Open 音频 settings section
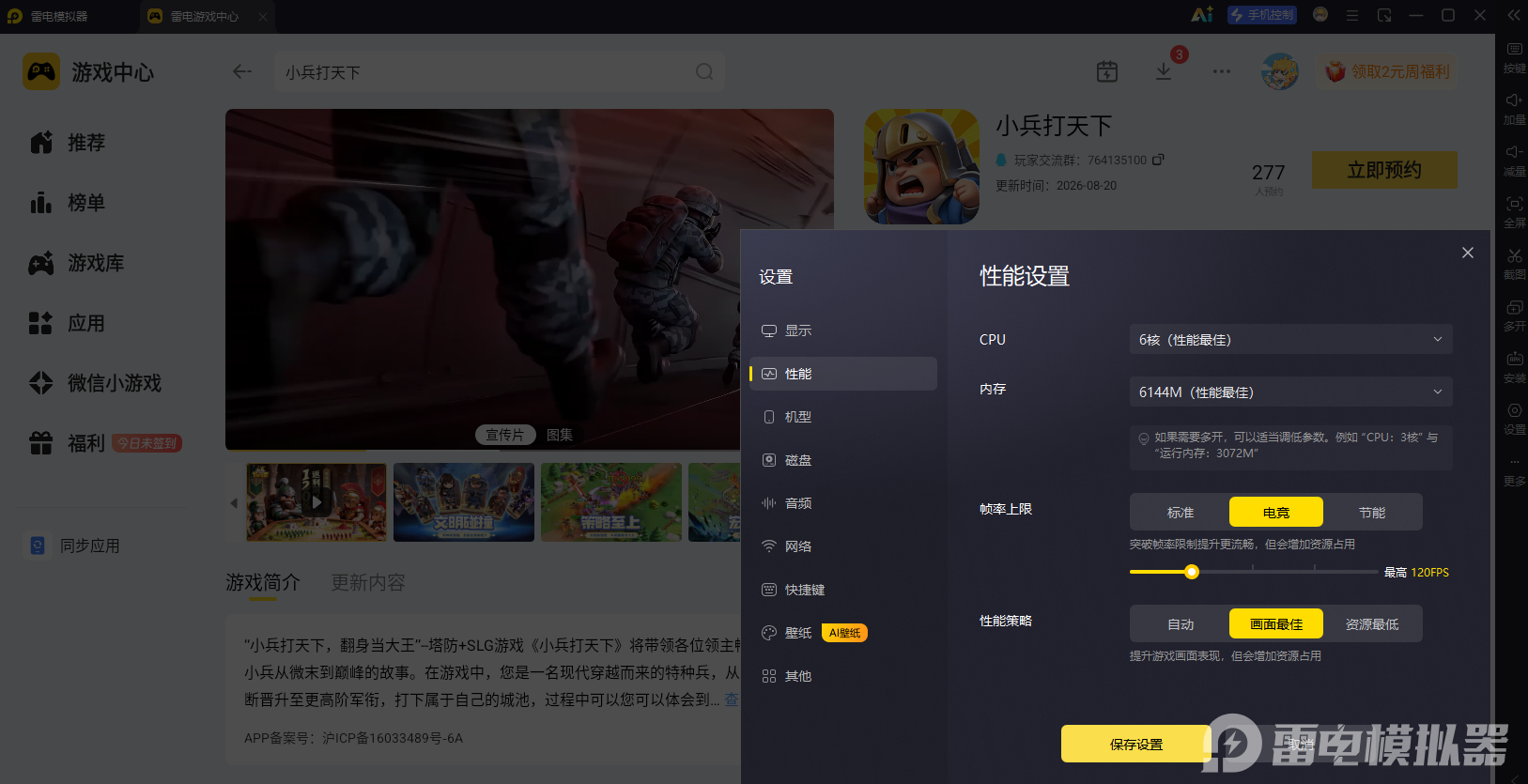1528x784 pixels. click(843, 503)
